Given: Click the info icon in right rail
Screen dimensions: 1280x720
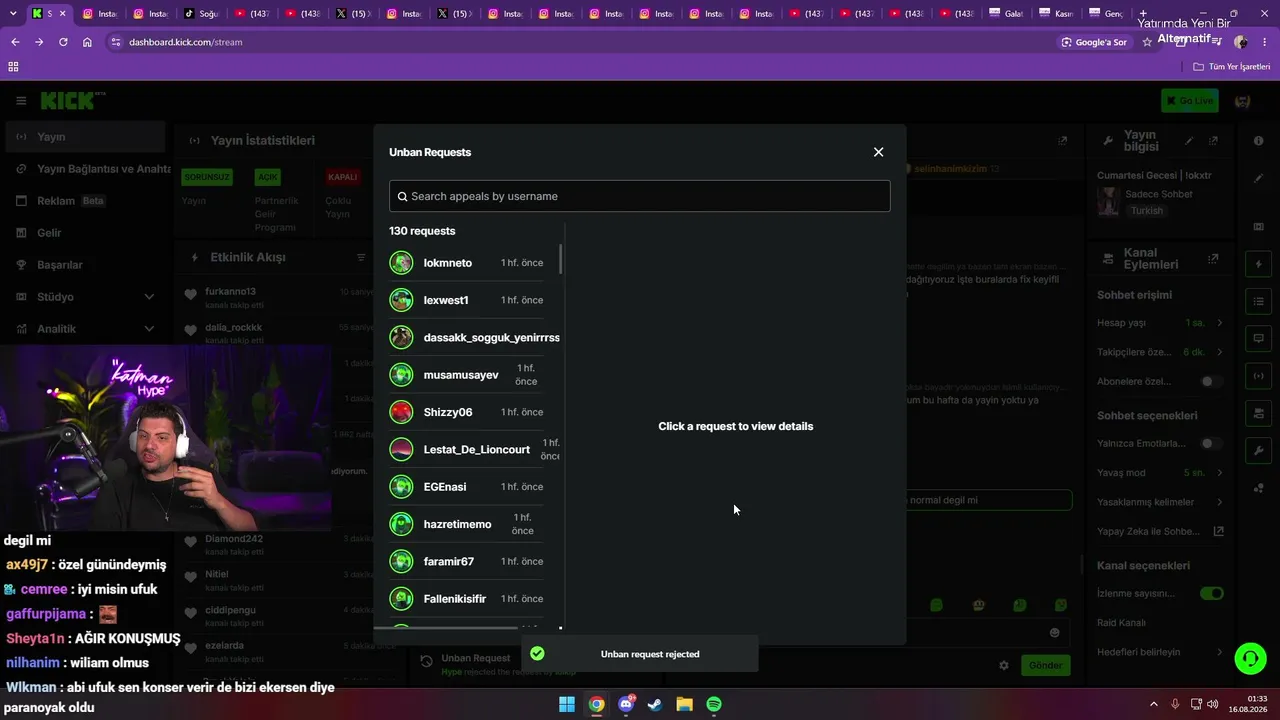Looking at the screenshot, I should tap(1258, 141).
